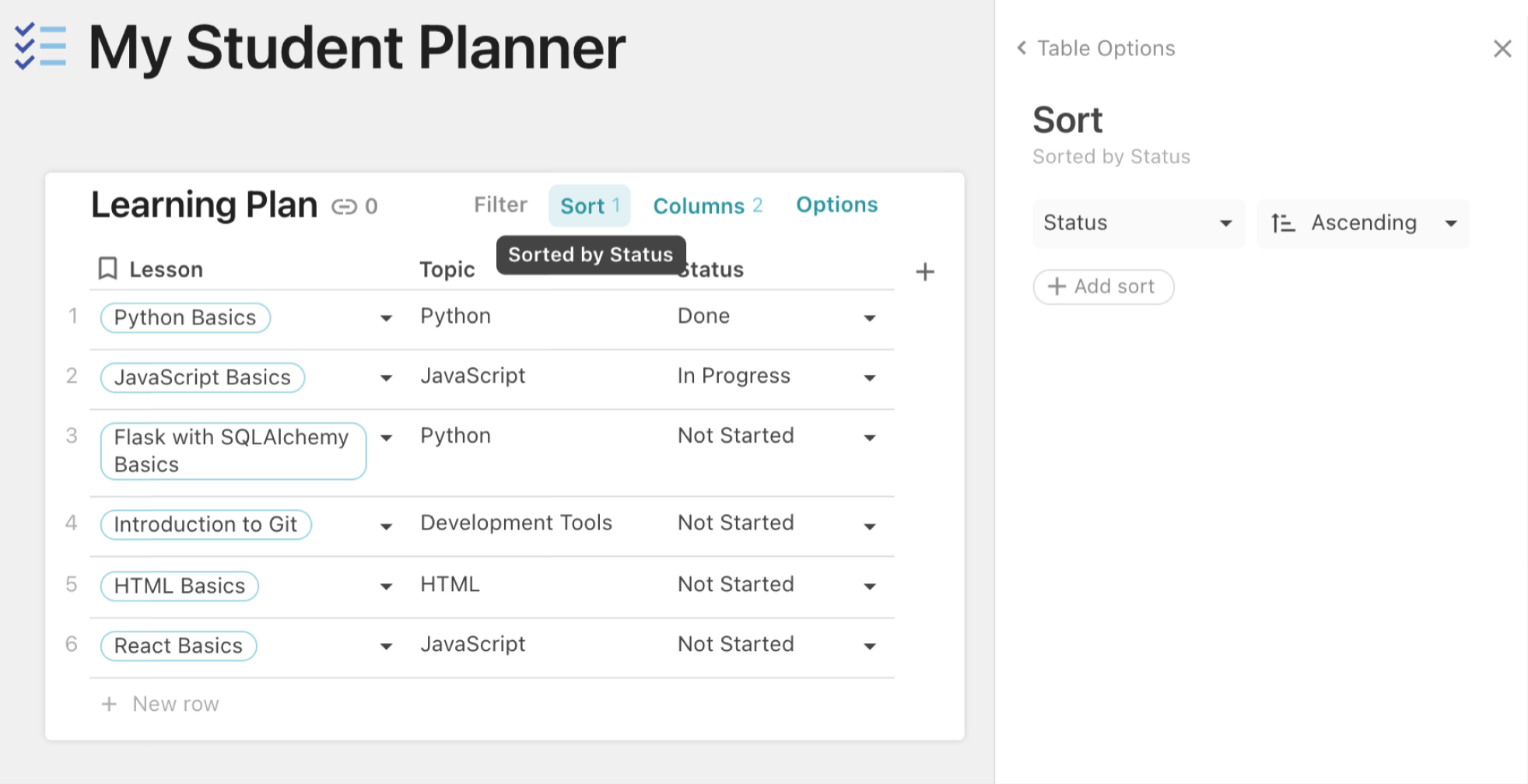Click the ascending sort order icon
Image resolution: width=1528 pixels, height=784 pixels.
click(1282, 224)
